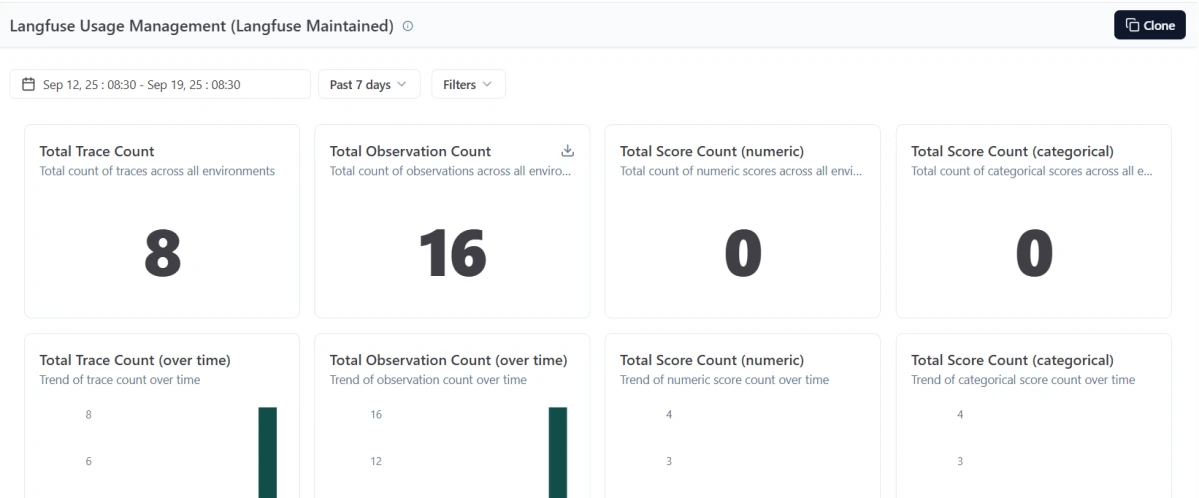
Task: Click the observation count chart bar
Action: 558,452
